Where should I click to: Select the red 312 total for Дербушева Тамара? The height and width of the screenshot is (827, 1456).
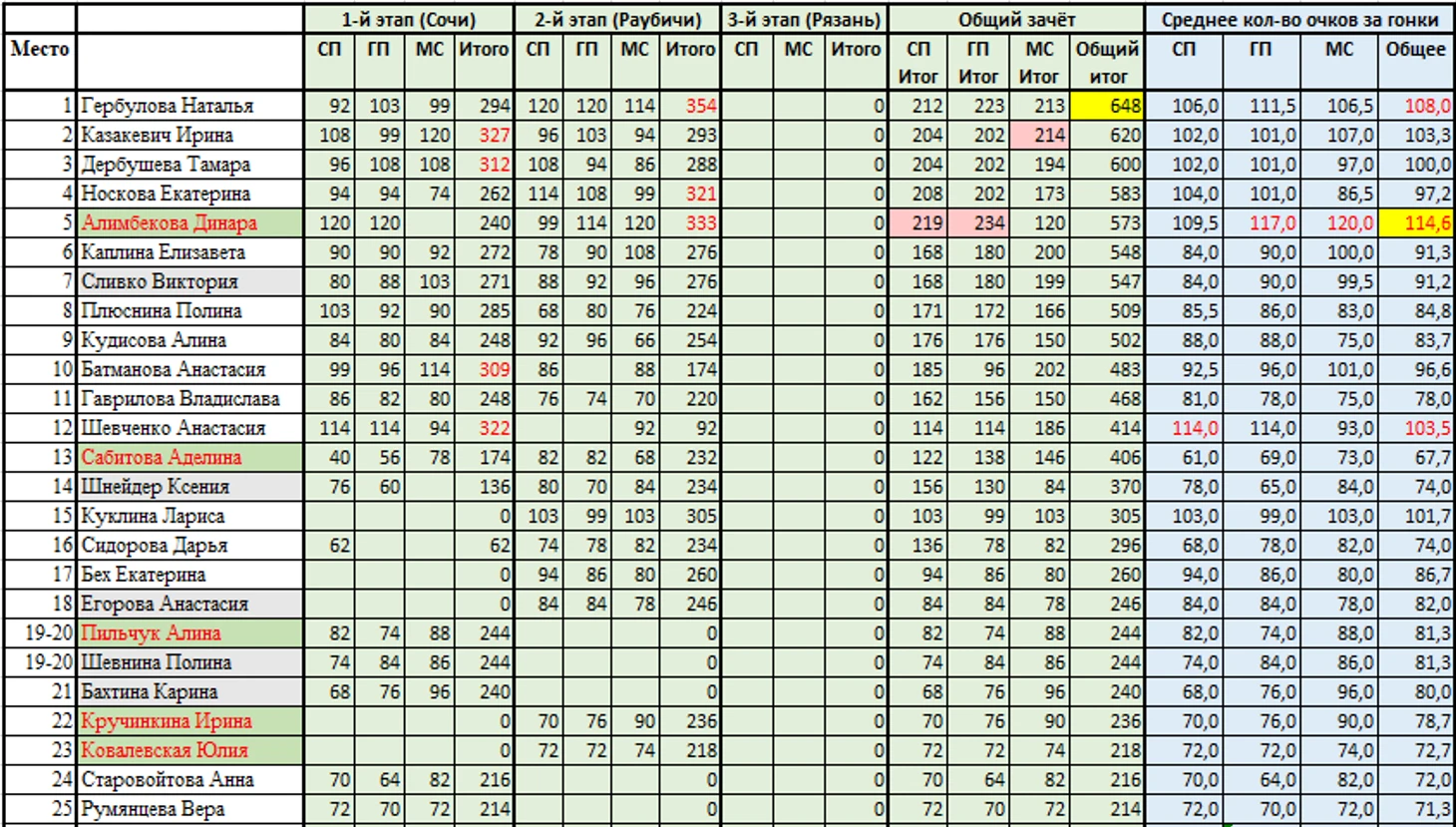point(484,165)
